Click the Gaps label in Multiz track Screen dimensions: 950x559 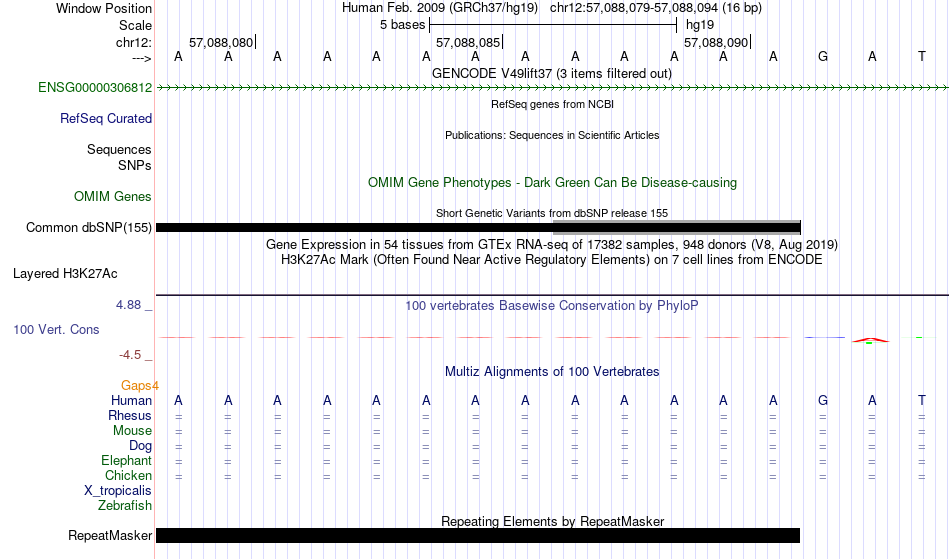point(140,386)
